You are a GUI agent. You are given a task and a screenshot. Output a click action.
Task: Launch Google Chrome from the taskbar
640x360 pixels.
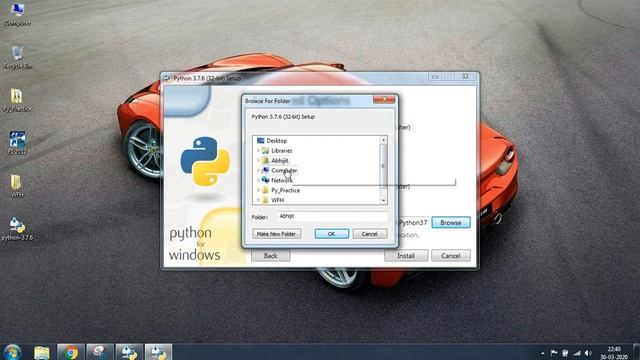tap(71, 352)
